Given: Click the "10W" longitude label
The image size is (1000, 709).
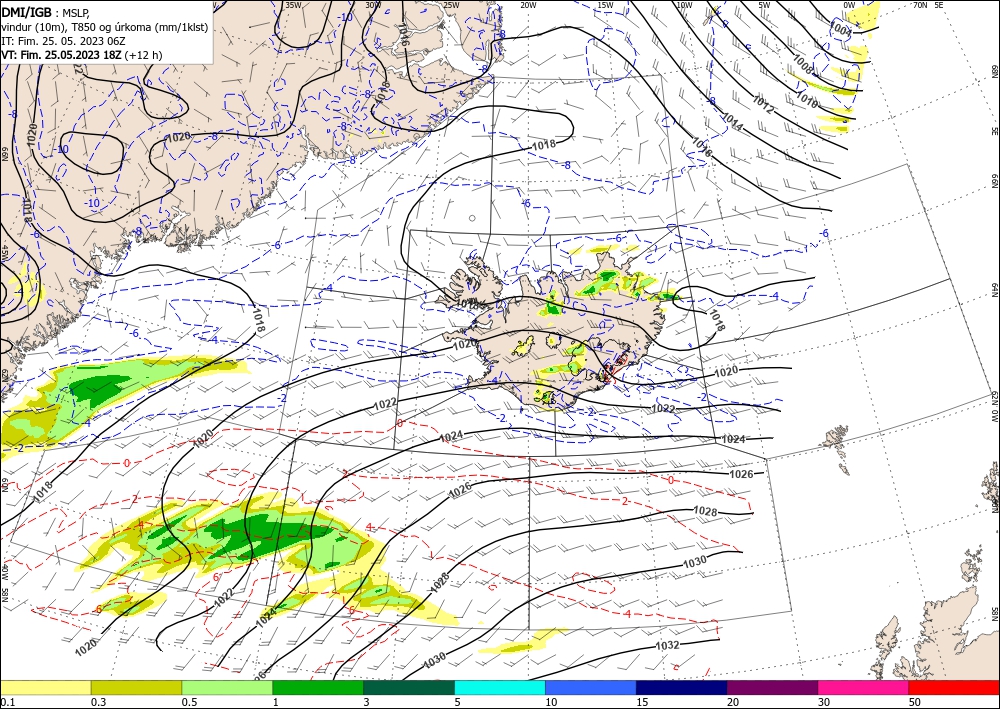Looking at the screenshot, I should (x=684, y=5).
